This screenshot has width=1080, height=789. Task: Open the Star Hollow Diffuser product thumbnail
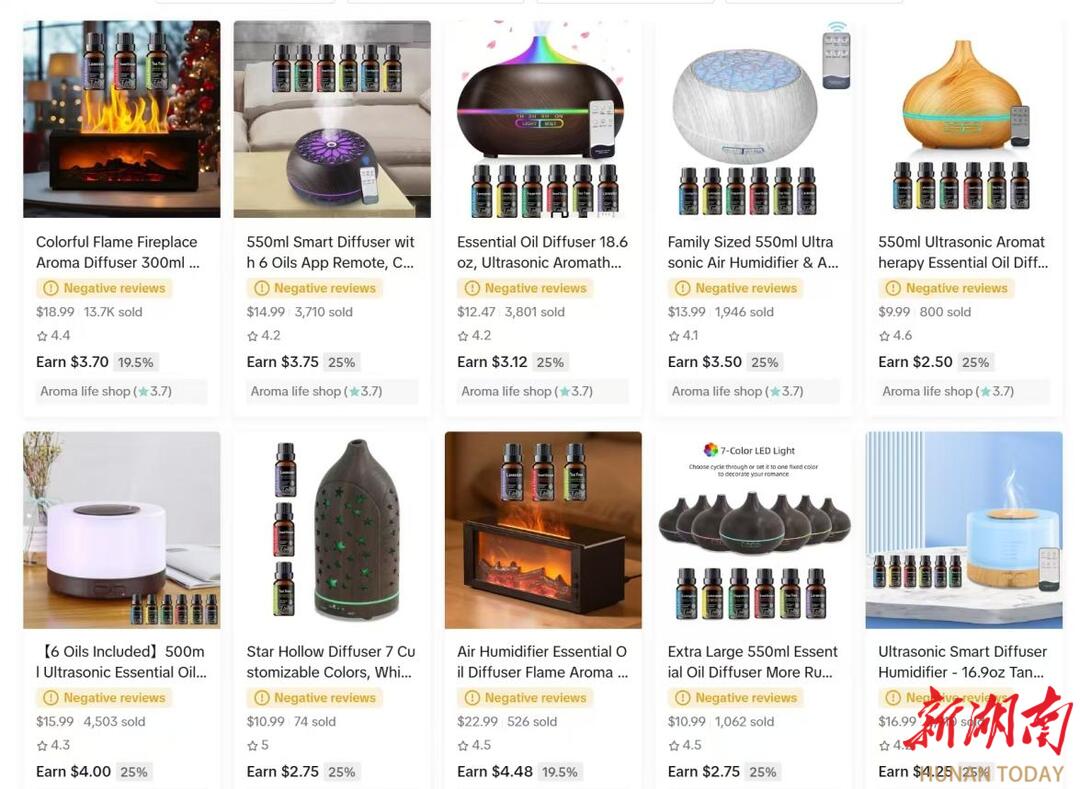tap(332, 530)
